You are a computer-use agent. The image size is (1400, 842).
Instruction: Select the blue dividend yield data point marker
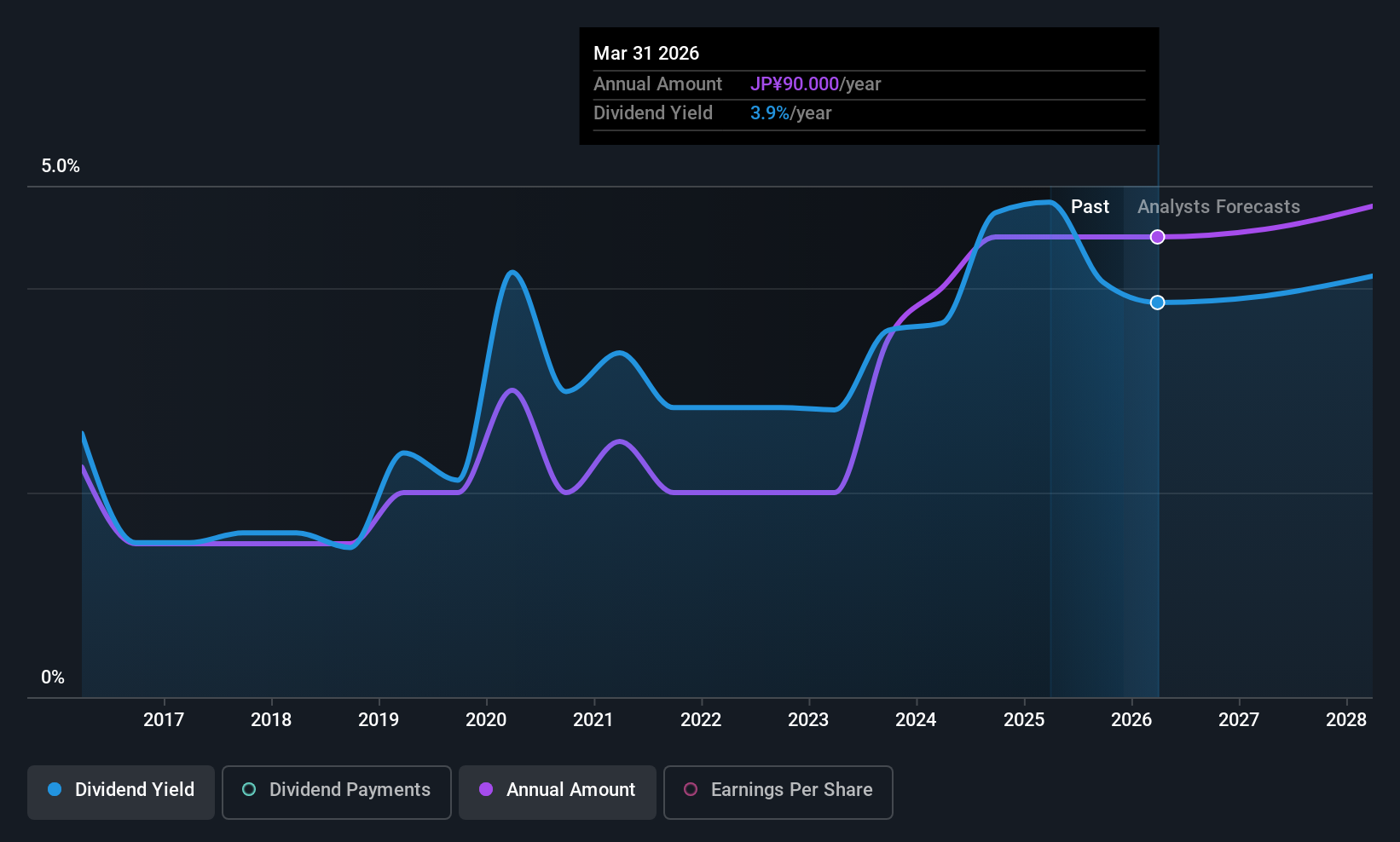click(1157, 303)
